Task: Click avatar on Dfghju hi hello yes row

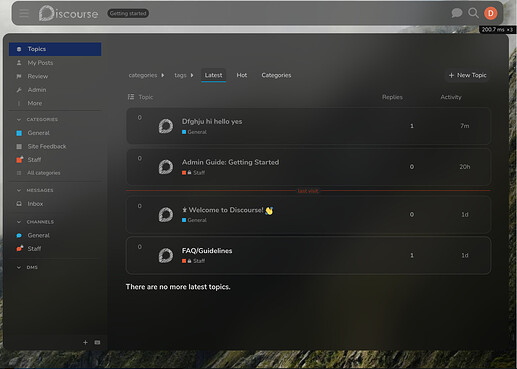Action: click(x=166, y=126)
